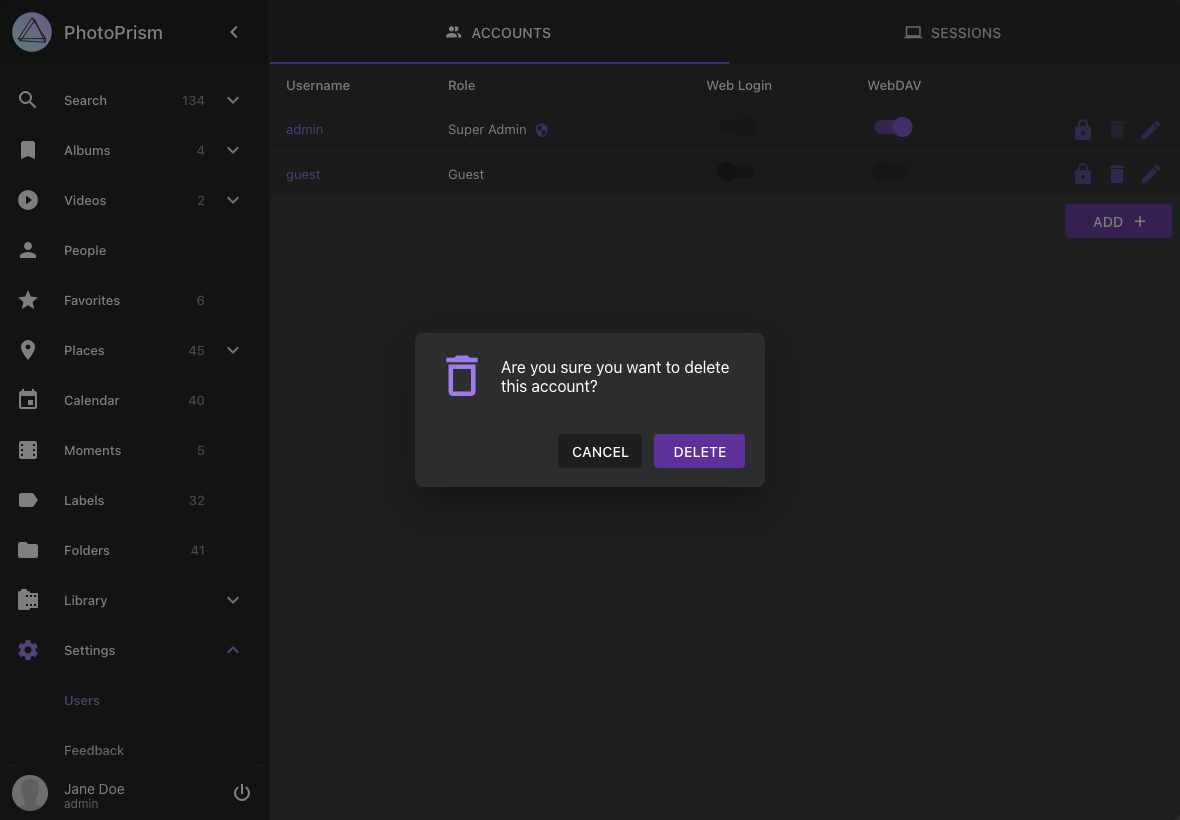1180x820 pixels.
Task: Click the trash icon in the confirmation dialog
Action: coord(461,376)
